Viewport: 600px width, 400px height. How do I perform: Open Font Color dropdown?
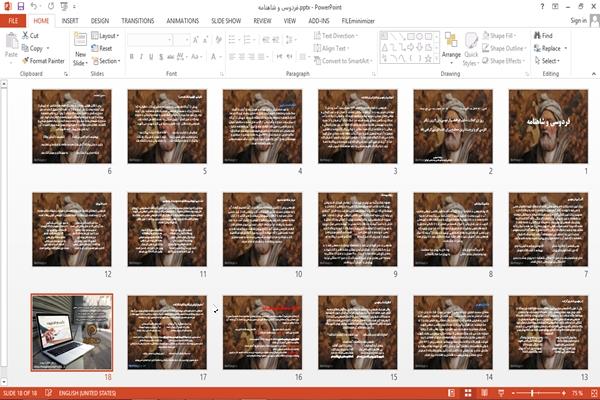tap(215, 57)
